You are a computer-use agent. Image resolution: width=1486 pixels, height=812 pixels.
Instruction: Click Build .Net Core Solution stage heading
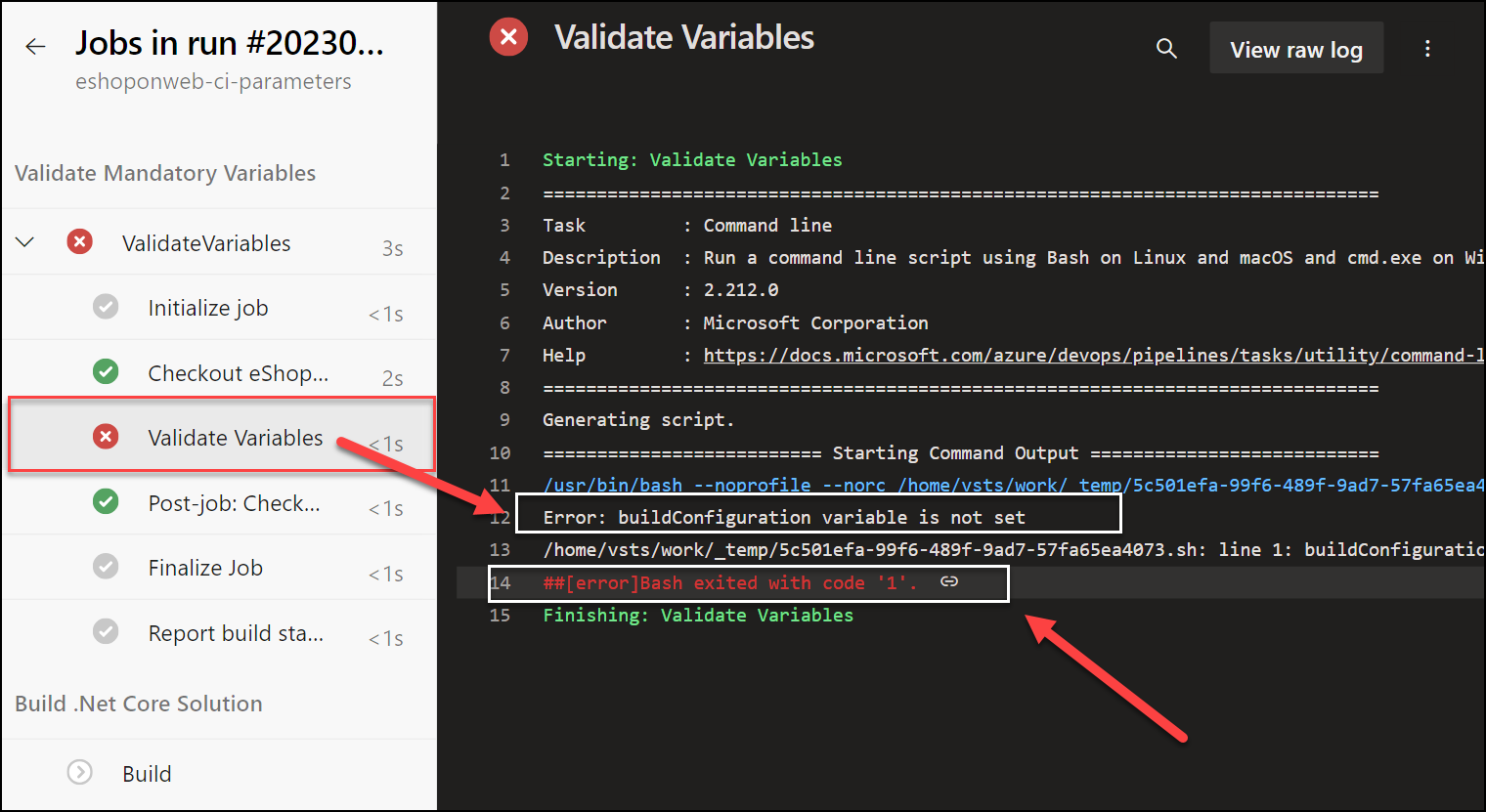click(x=139, y=704)
